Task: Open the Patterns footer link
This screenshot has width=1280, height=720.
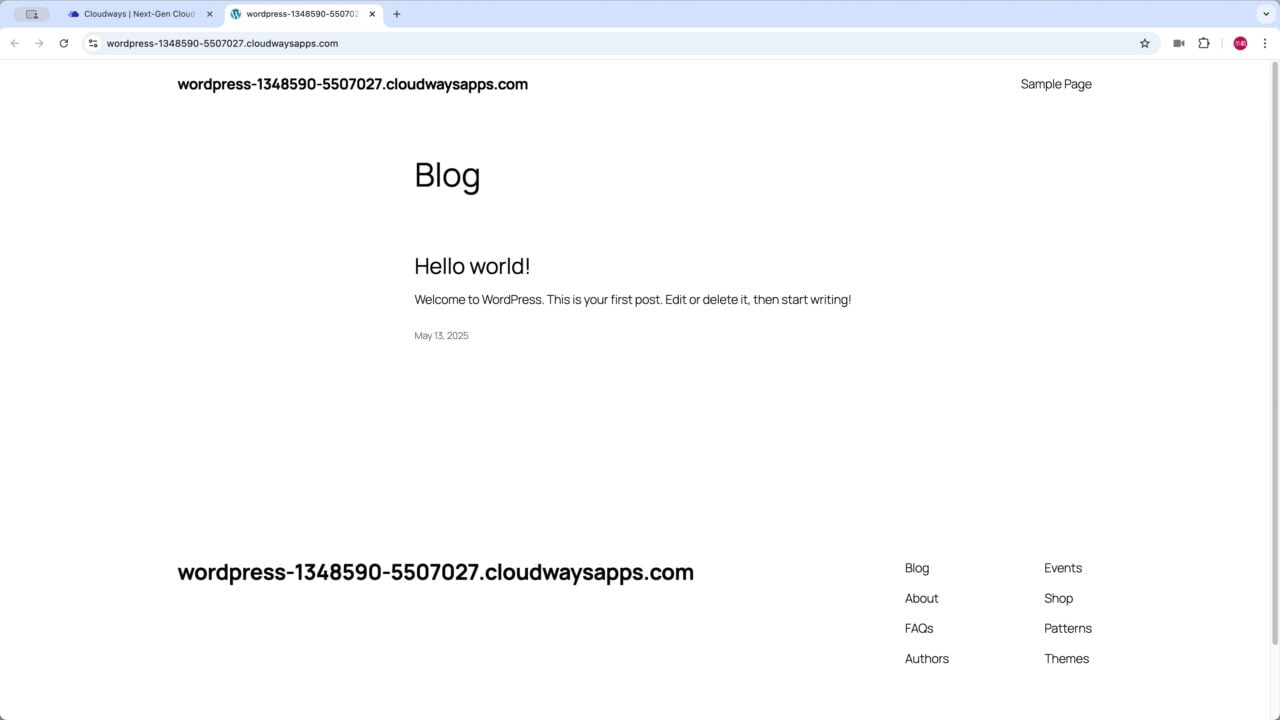Action: pos(1067,628)
